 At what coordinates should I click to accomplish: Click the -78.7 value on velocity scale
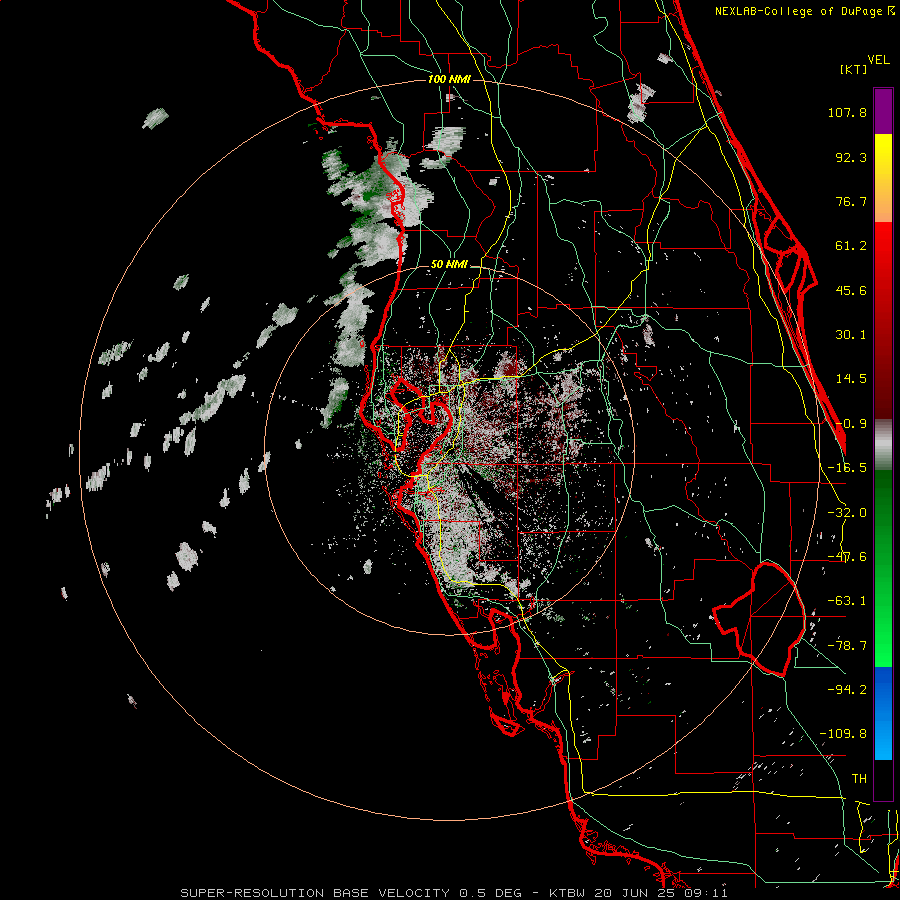click(847, 646)
